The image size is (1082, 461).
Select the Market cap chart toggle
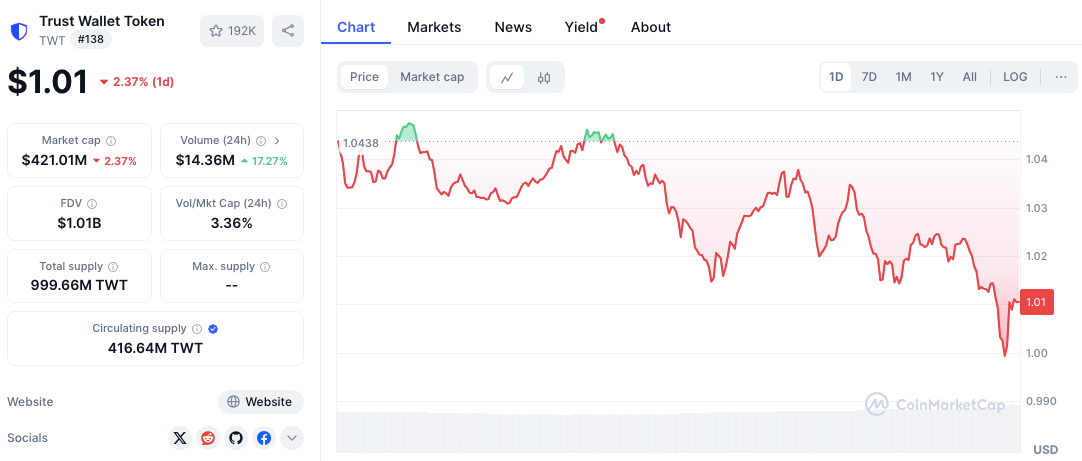[x=432, y=77]
